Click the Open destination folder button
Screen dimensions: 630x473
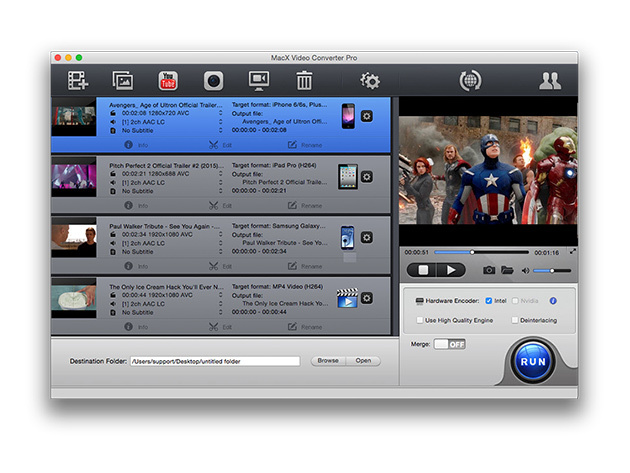[x=363, y=361]
